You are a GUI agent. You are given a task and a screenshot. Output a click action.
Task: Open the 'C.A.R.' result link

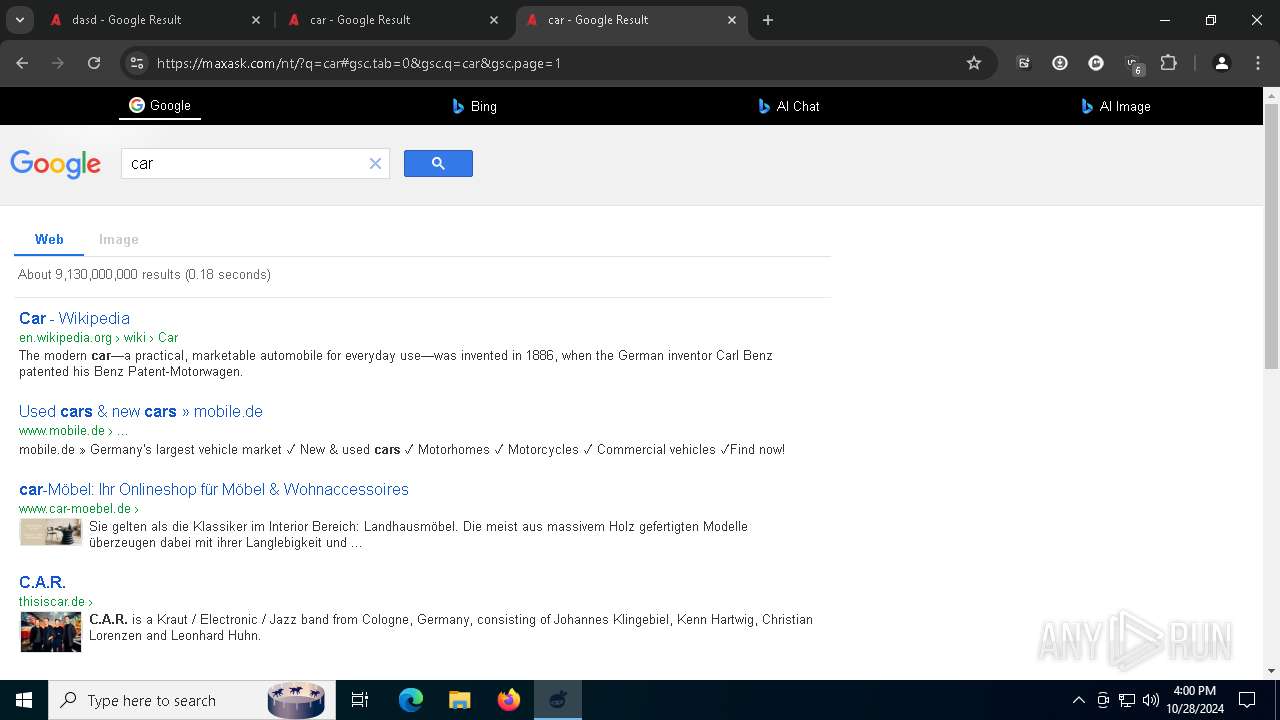coord(42,582)
